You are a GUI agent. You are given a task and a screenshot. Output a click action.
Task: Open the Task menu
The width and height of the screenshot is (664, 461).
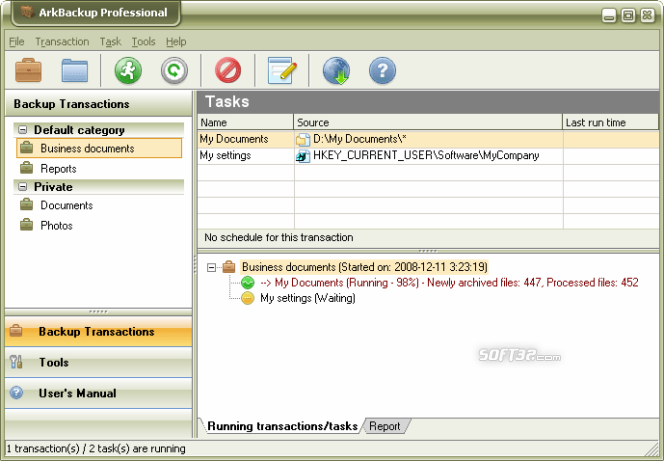111,41
